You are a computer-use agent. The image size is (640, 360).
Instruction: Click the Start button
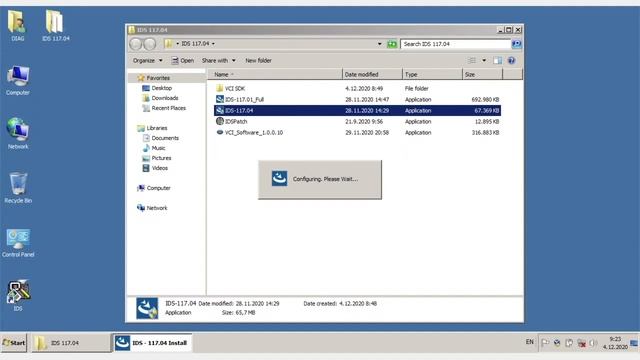[x=14, y=343]
